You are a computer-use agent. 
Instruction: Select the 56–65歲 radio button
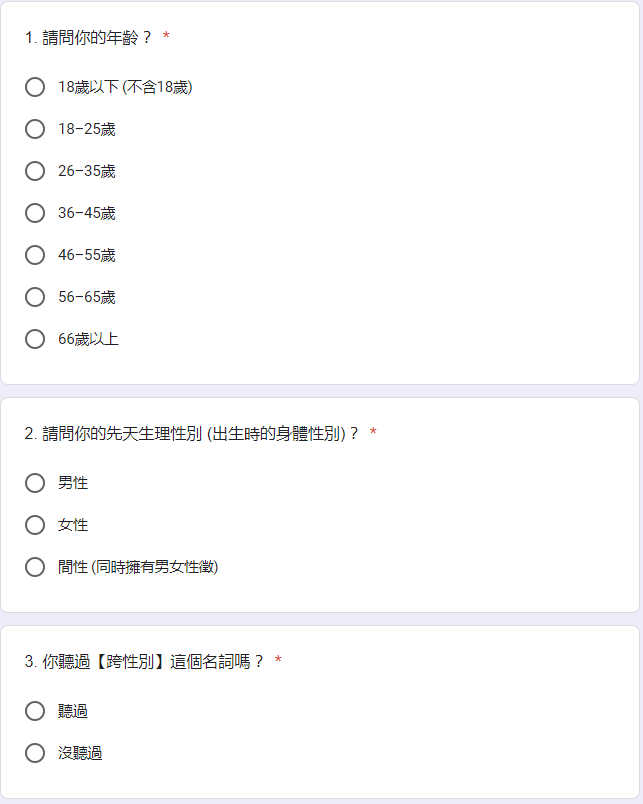[35, 297]
